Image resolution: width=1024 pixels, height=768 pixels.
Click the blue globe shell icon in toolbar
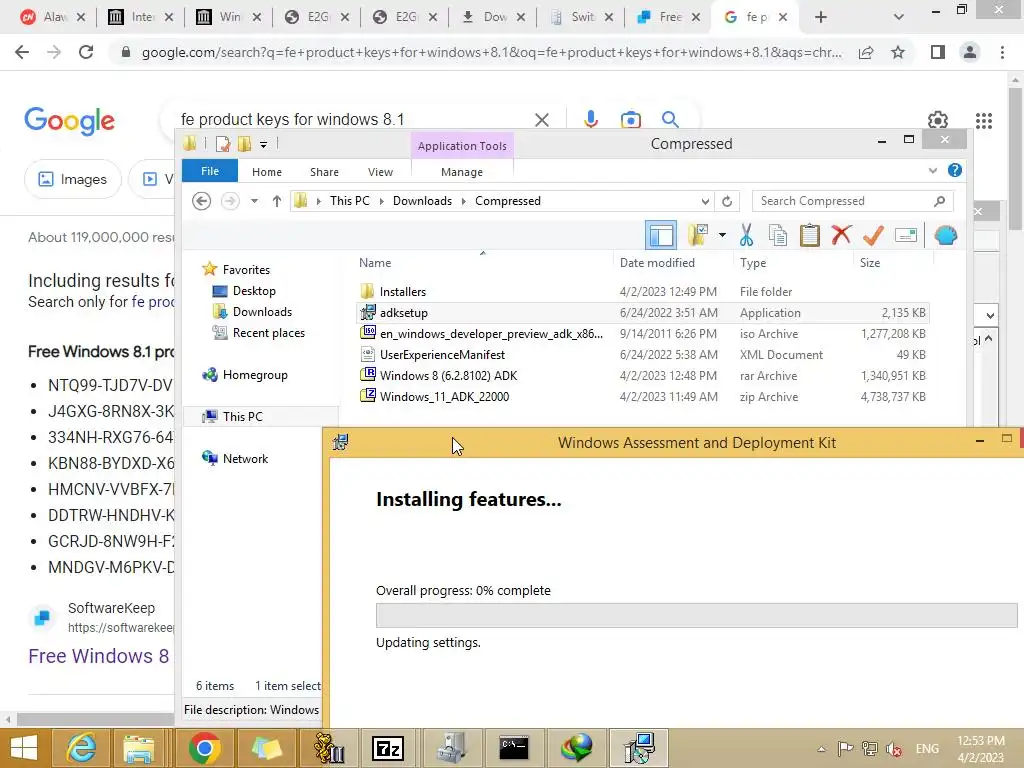click(x=946, y=235)
